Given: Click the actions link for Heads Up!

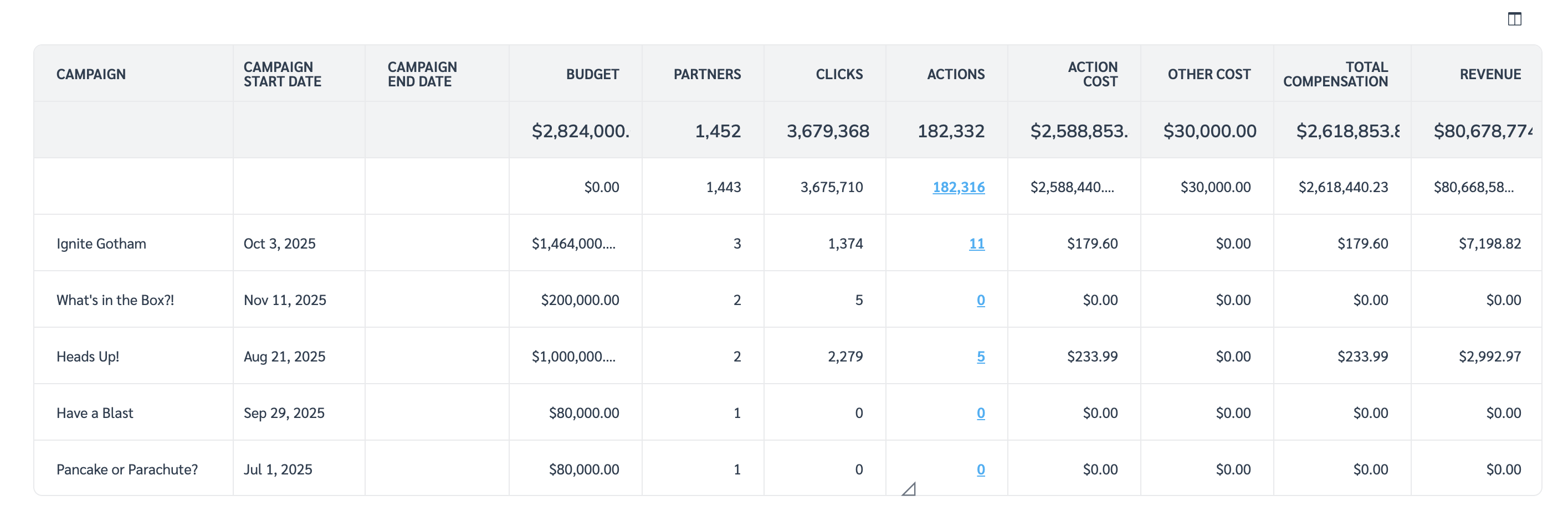Looking at the screenshot, I should (981, 357).
